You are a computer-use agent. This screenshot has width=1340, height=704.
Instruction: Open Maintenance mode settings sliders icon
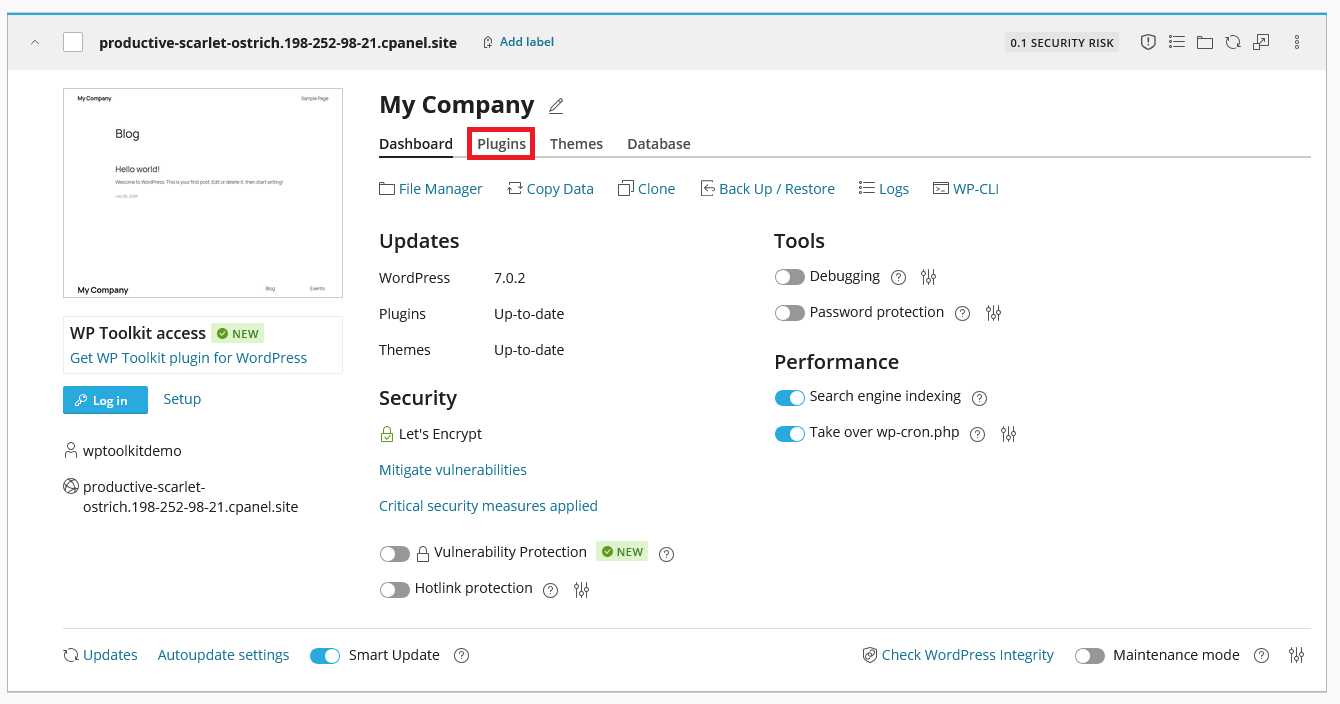click(1297, 655)
